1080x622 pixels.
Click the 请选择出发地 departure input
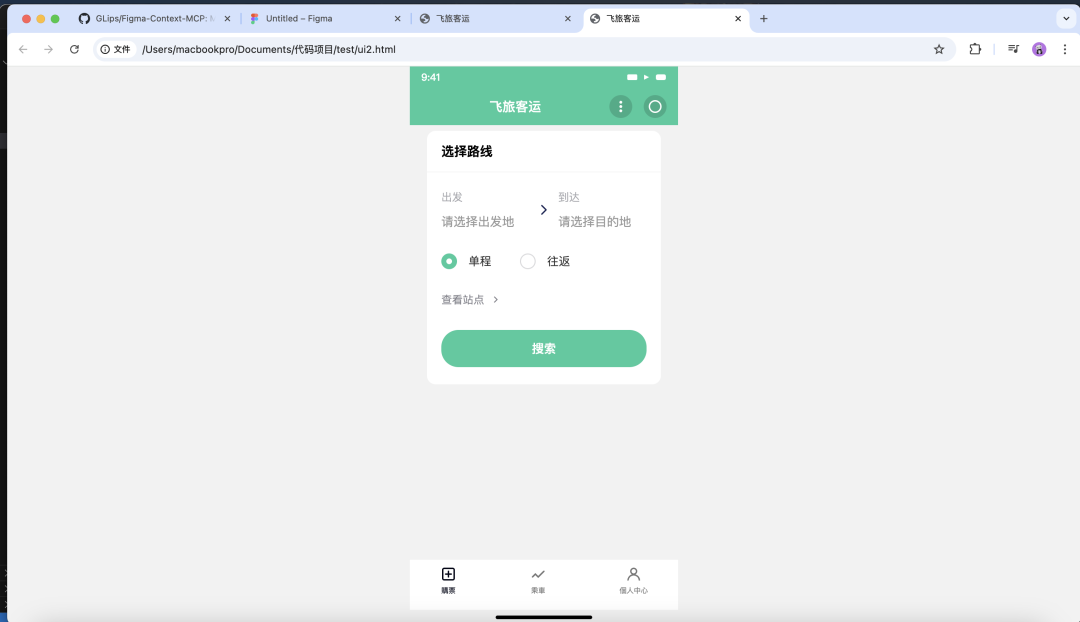[478, 221]
